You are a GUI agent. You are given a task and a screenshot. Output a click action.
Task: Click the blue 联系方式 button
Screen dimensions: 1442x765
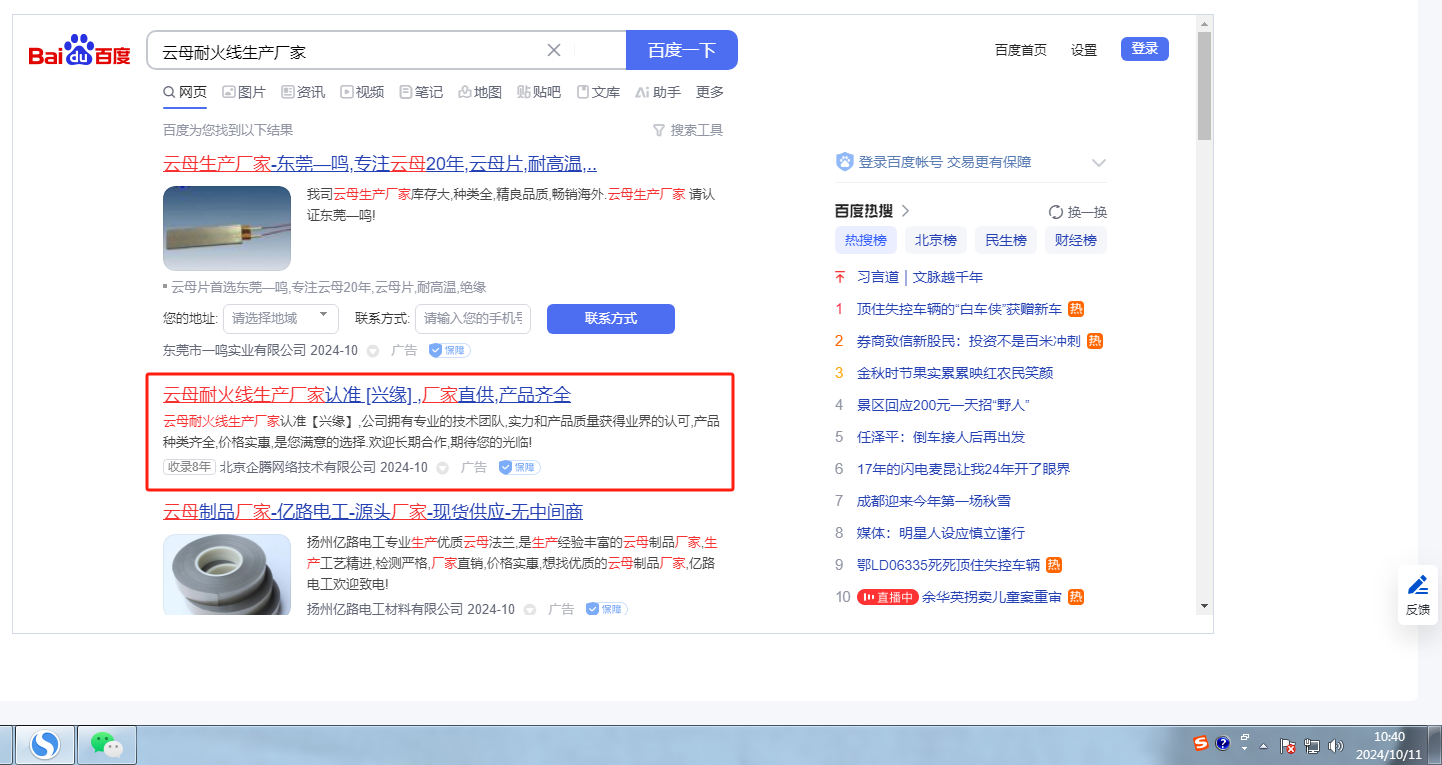[x=611, y=319]
